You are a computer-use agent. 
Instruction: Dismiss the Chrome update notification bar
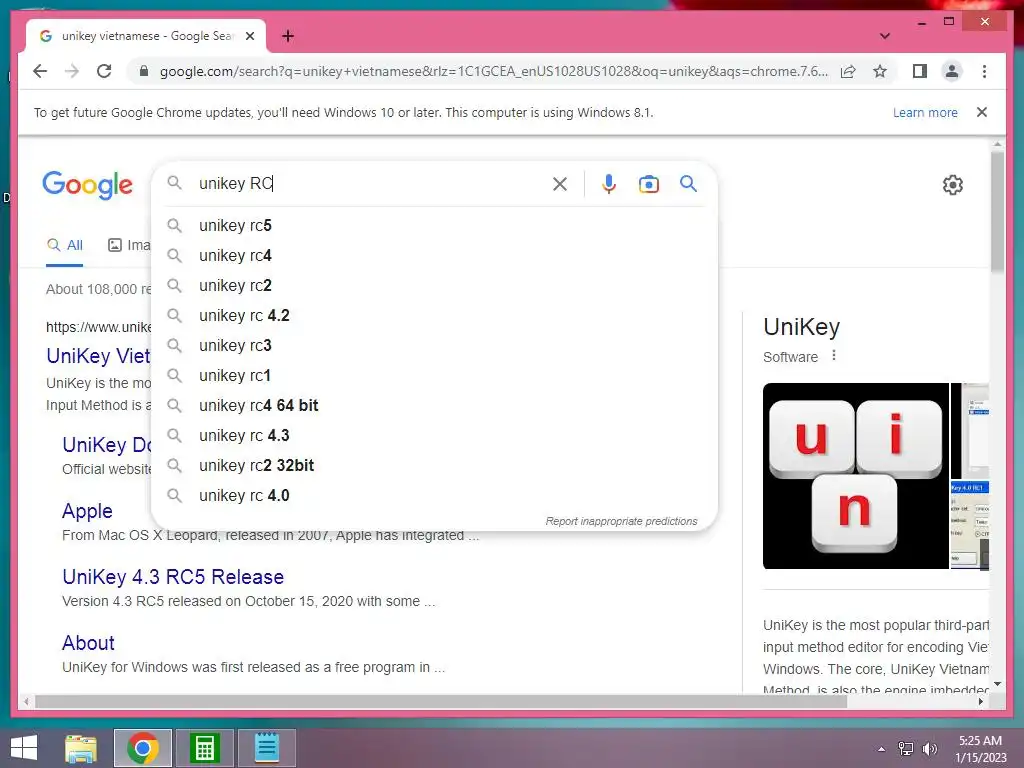point(982,112)
